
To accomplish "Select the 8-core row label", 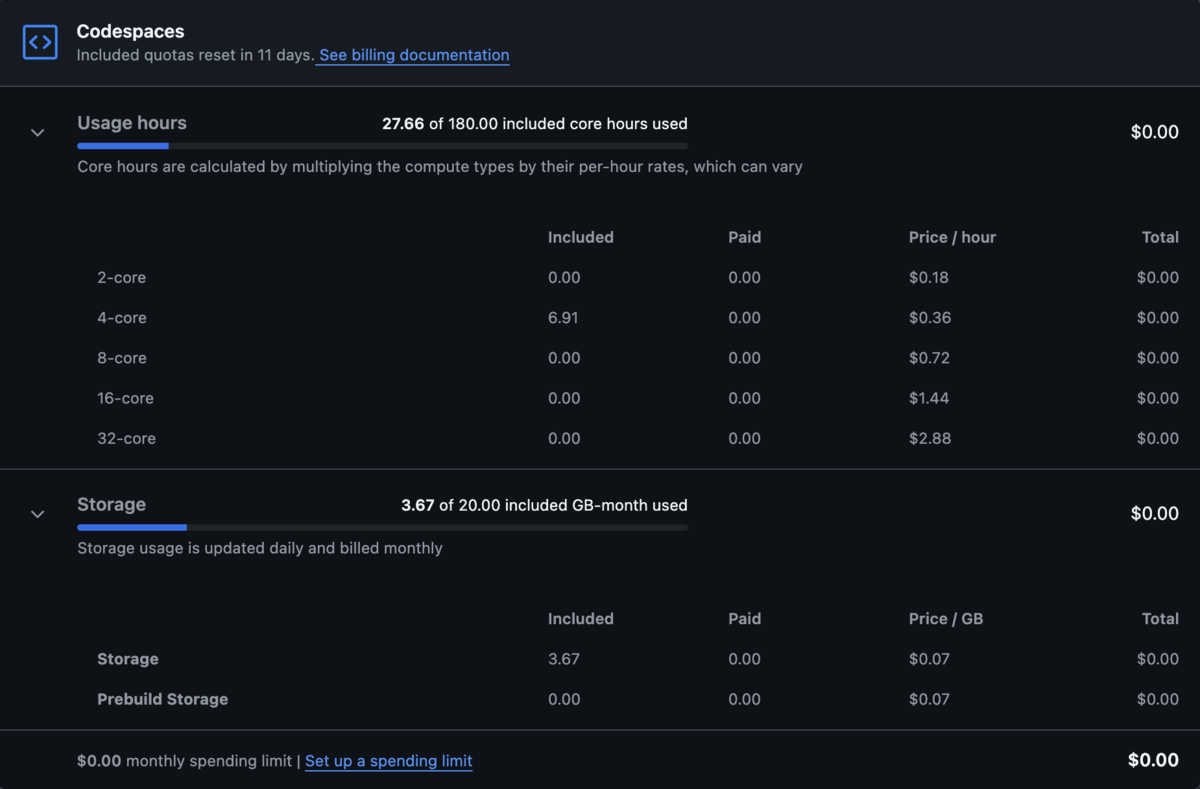I will coord(121,358).
